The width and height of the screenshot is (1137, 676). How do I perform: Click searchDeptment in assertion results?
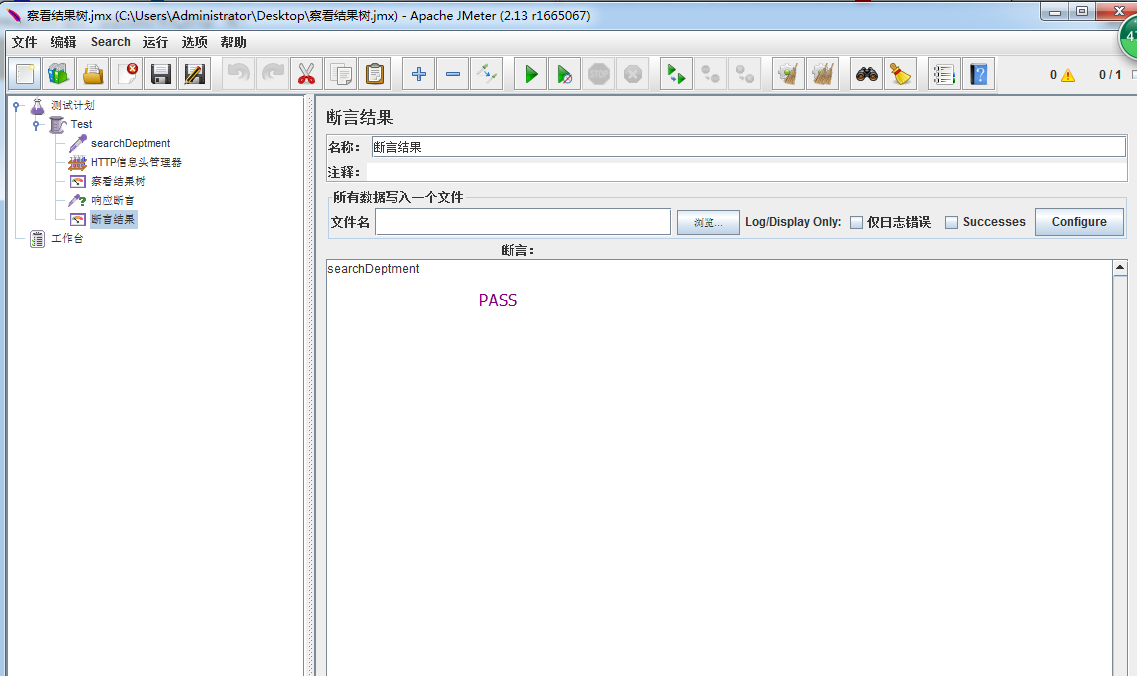[x=373, y=268]
